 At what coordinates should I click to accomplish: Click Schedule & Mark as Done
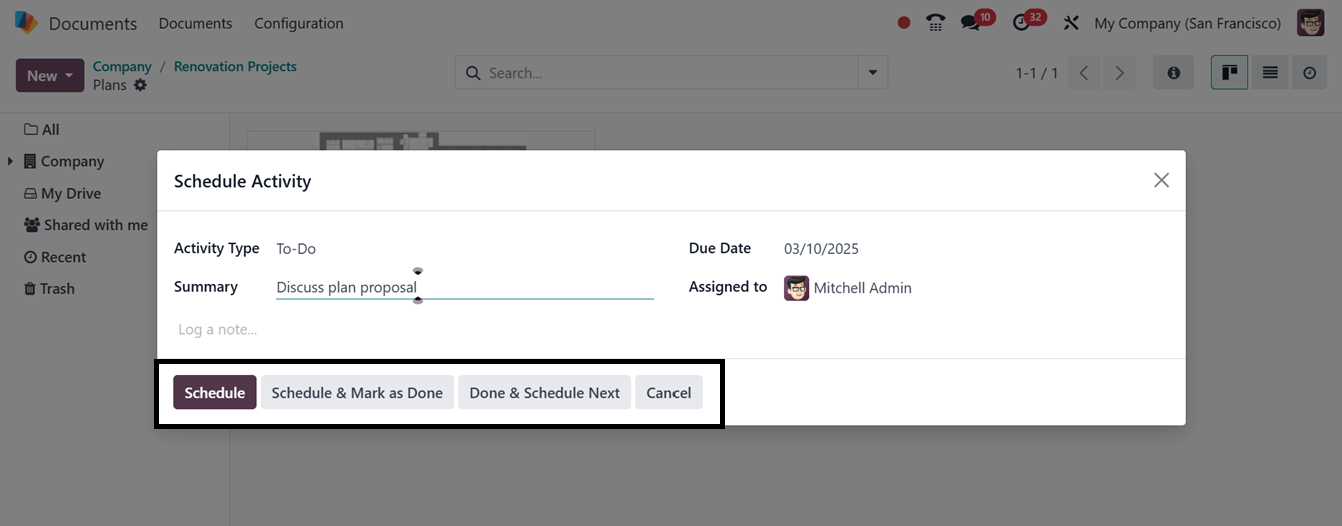coord(357,393)
